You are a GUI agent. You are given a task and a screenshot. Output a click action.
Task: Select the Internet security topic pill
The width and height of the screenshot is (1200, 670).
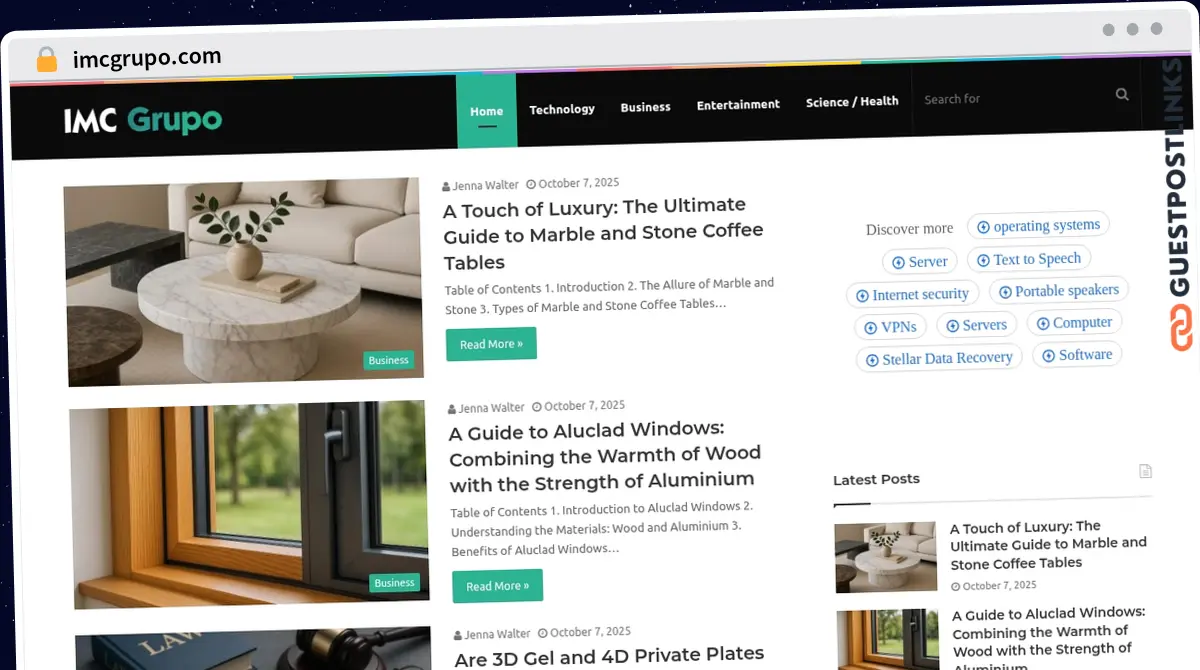(912, 294)
